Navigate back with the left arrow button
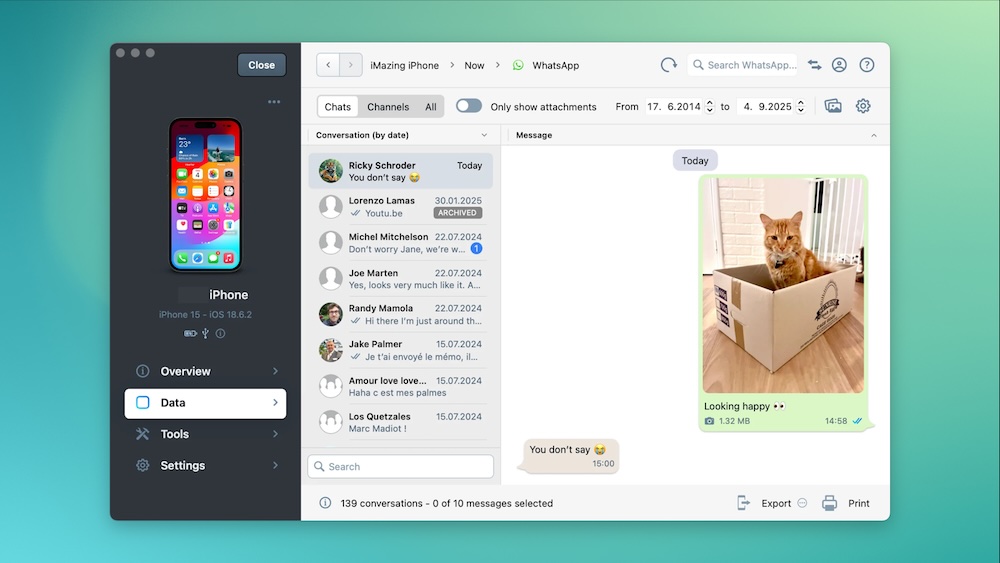1000x563 pixels. click(328, 65)
